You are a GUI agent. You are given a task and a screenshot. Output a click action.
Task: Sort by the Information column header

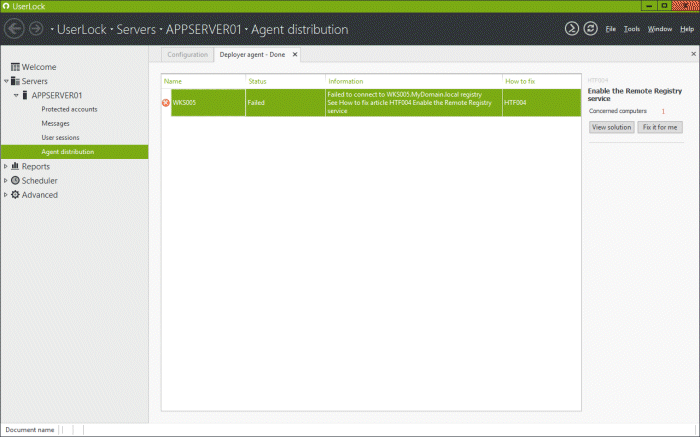coord(414,81)
